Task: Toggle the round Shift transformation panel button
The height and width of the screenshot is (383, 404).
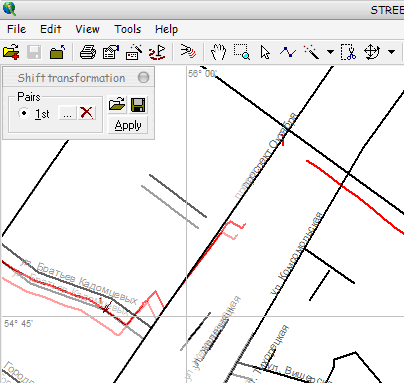Action: click(144, 78)
